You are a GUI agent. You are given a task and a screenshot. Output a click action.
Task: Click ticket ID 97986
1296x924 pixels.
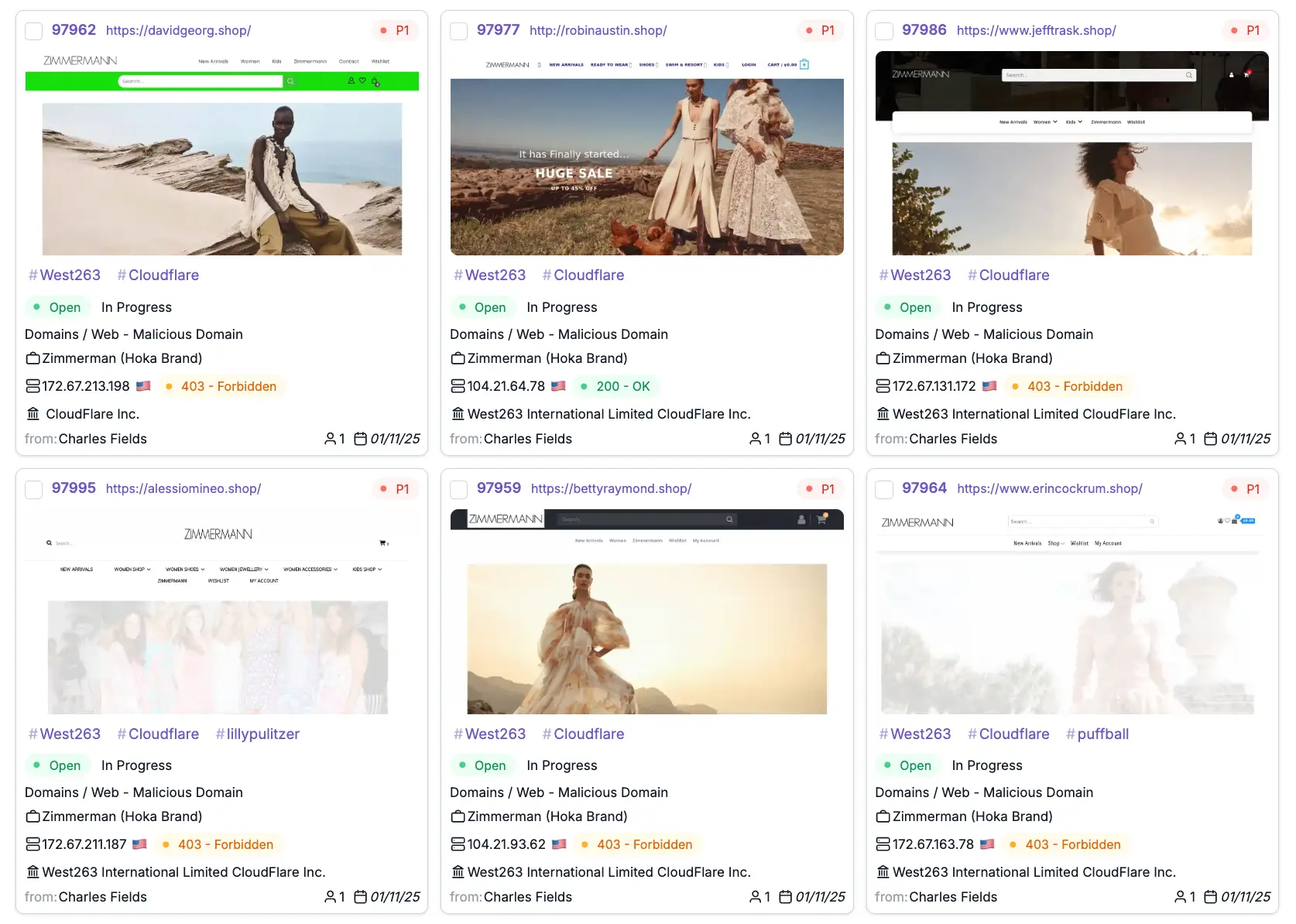click(924, 29)
